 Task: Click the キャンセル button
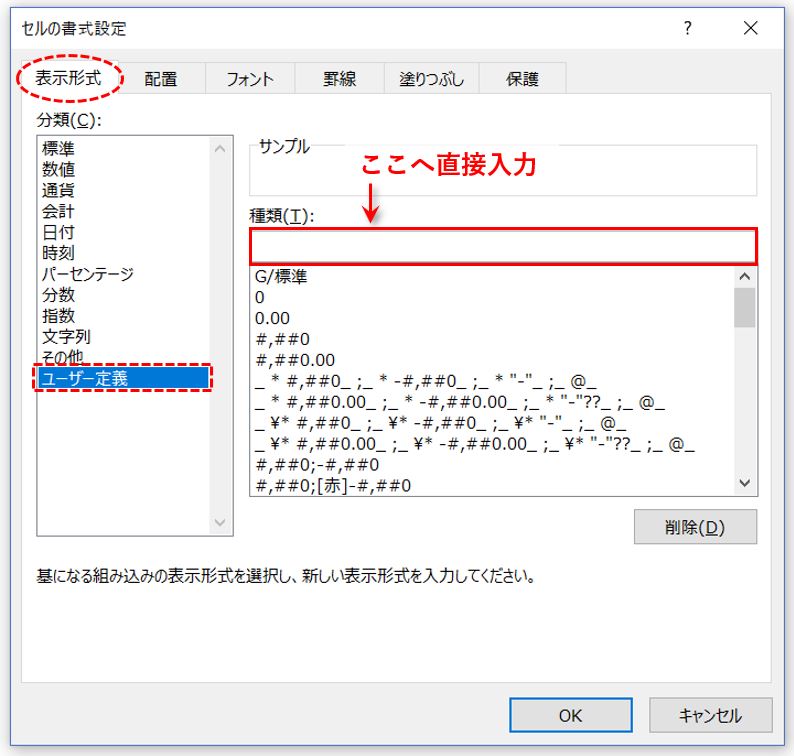[710, 715]
